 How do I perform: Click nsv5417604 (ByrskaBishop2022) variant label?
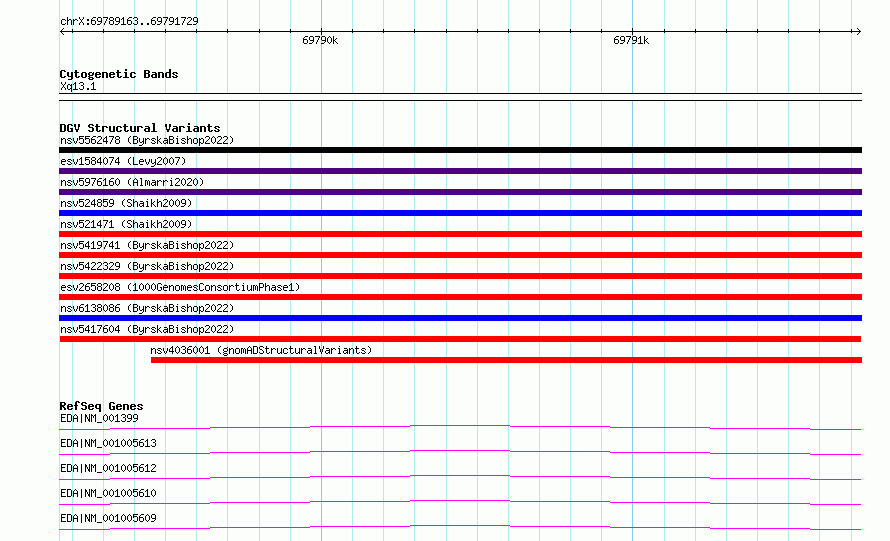147,329
